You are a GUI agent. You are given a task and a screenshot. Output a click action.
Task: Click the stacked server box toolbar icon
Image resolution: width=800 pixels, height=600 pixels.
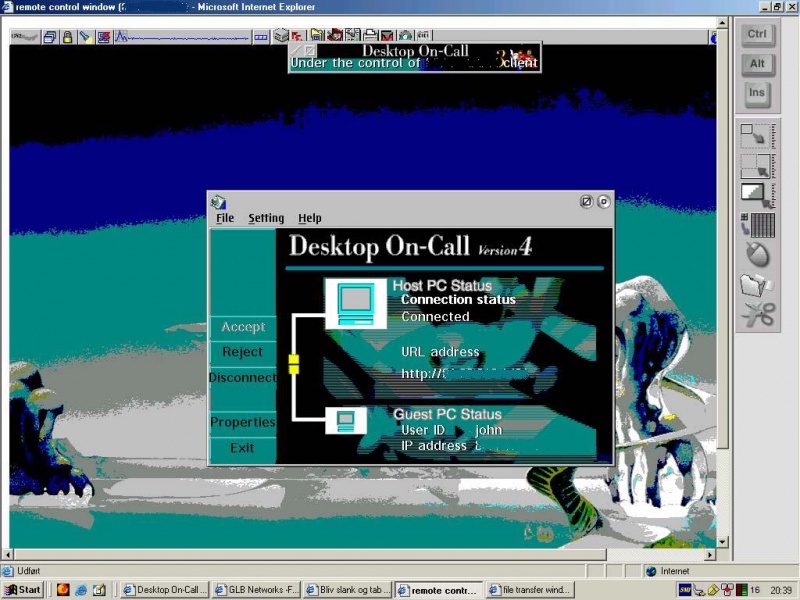pyautogui.click(x=281, y=35)
